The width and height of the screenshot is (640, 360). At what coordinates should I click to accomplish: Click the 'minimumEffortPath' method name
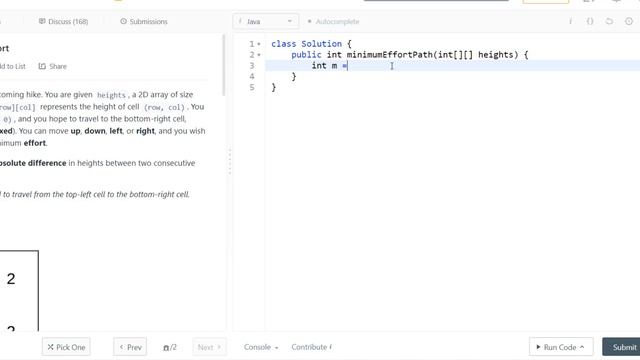coord(389,55)
